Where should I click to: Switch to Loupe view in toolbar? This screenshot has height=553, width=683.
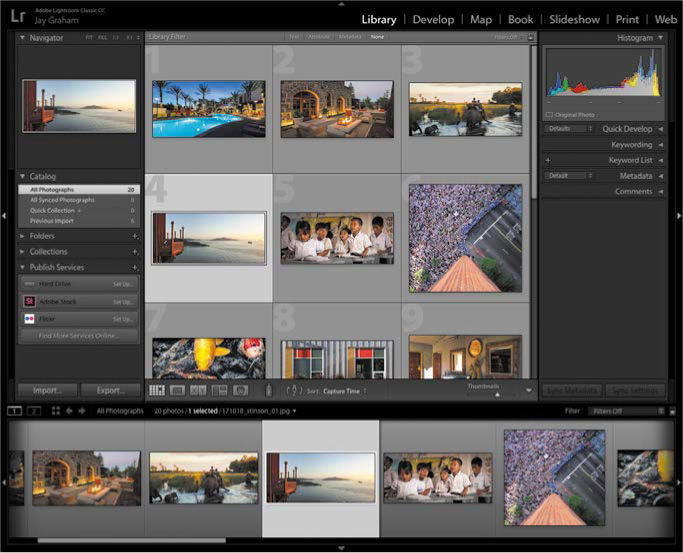(178, 390)
